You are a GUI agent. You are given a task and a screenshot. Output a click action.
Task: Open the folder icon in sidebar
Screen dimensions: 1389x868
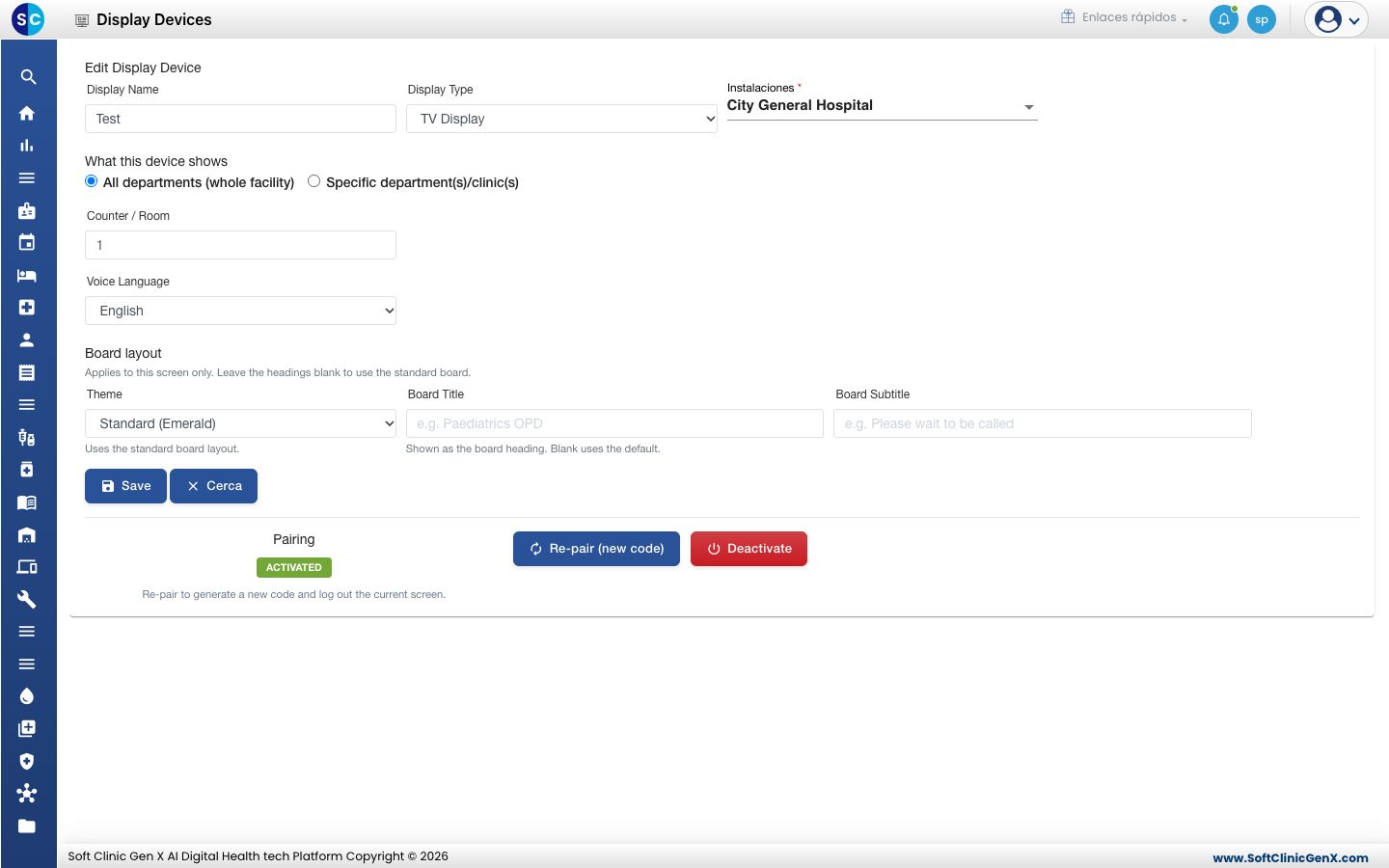pyautogui.click(x=27, y=826)
